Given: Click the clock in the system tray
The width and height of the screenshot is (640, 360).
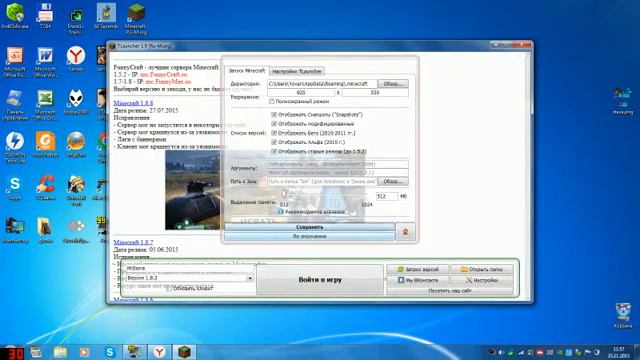Looking at the screenshot, I should click(618, 352).
